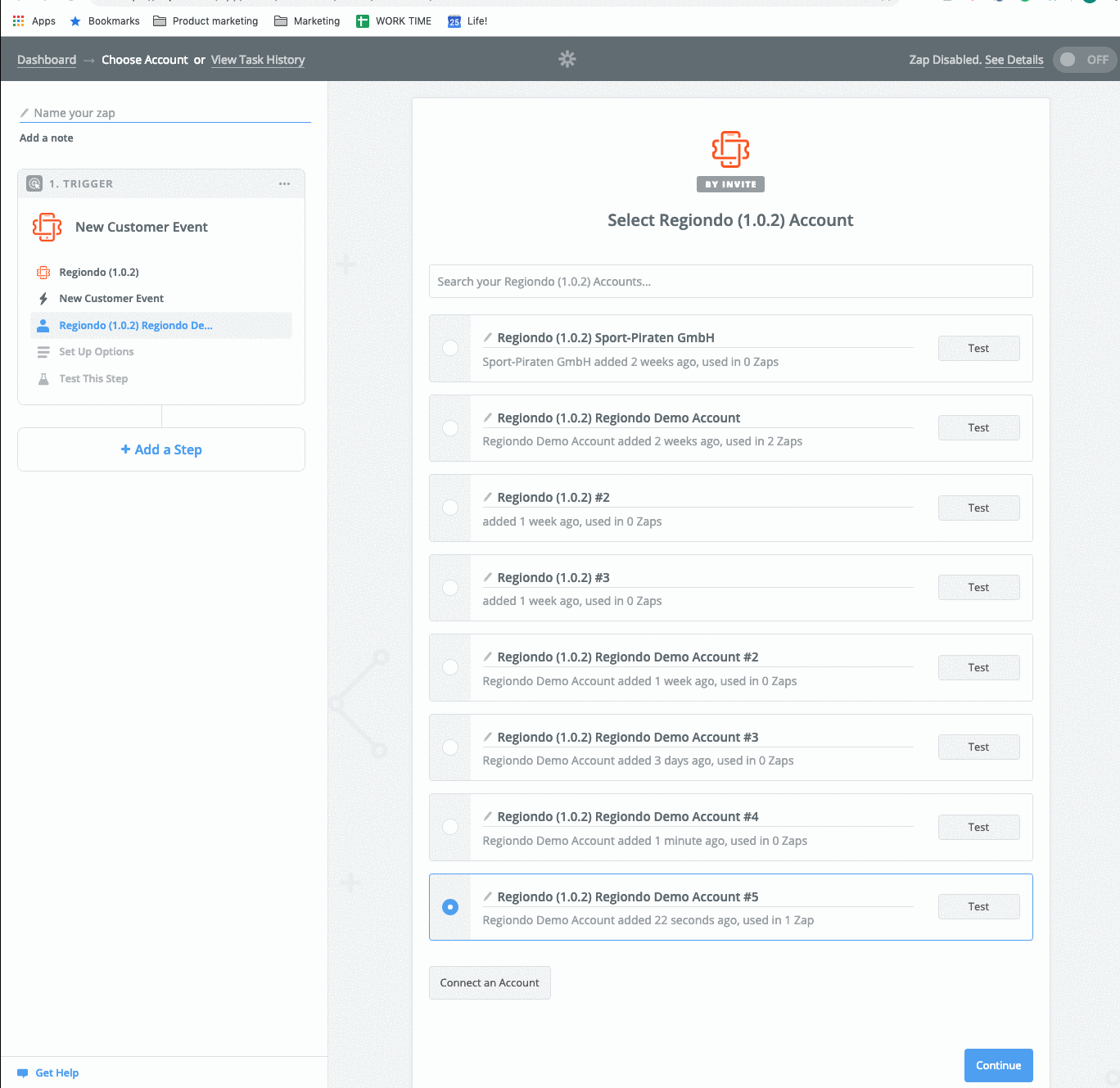Click pencil icon for Demo Account #3
Screen dimensions: 1120x1088
pyautogui.click(x=488, y=737)
